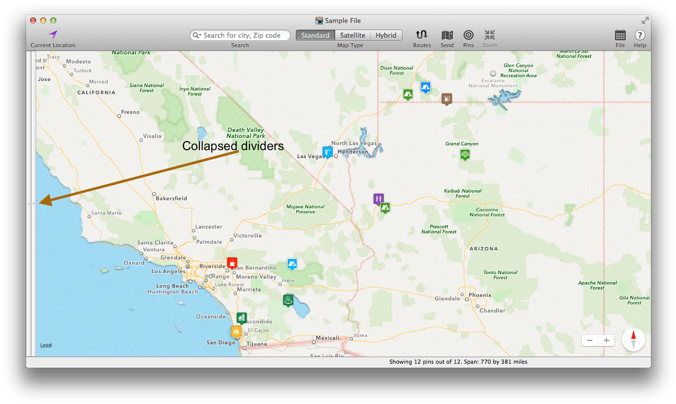The height and width of the screenshot is (404, 676).
Task: Open search magnifier dropdown menu
Action: (197, 35)
